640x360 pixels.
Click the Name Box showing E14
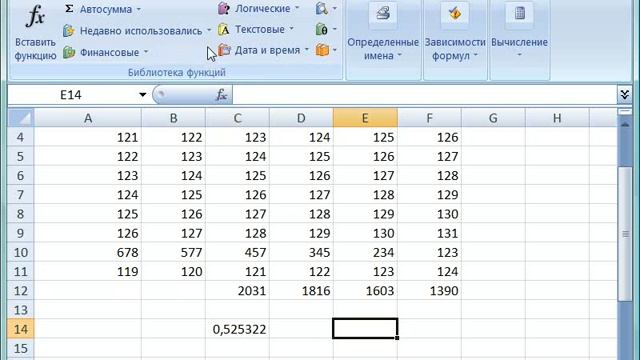coord(71,95)
